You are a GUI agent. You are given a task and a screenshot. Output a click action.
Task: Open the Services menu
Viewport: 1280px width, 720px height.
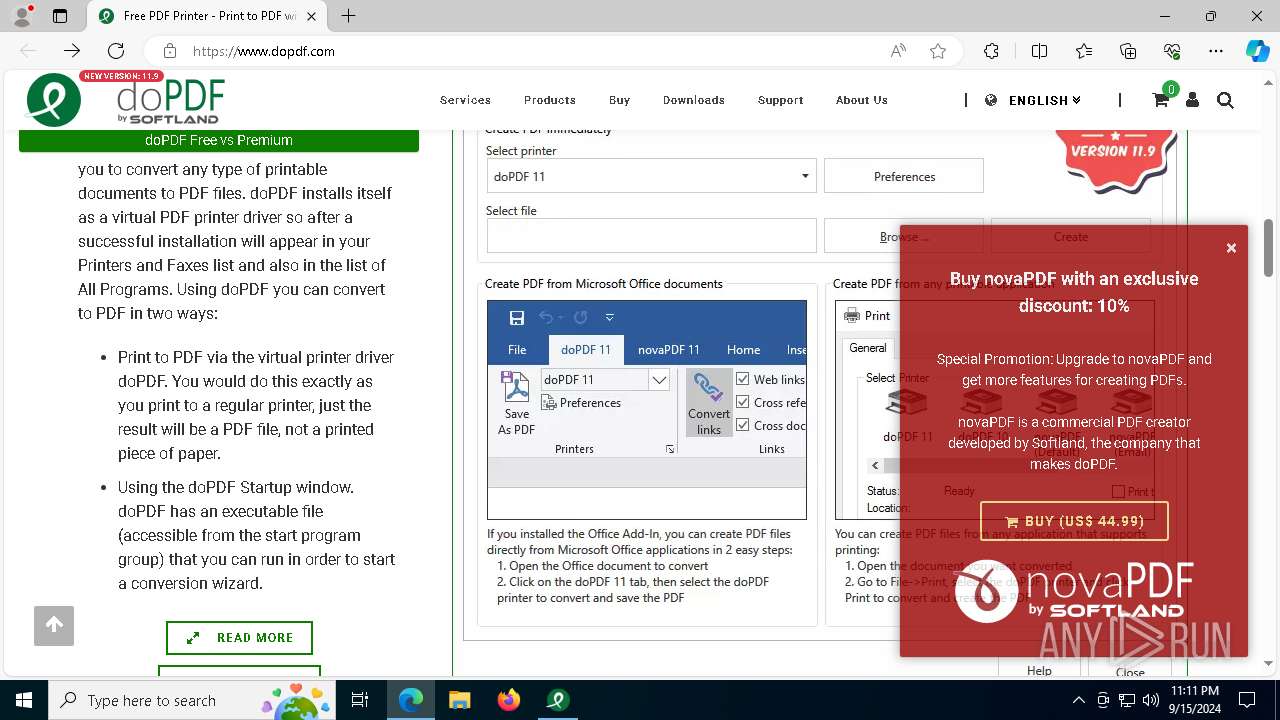tap(465, 100)
